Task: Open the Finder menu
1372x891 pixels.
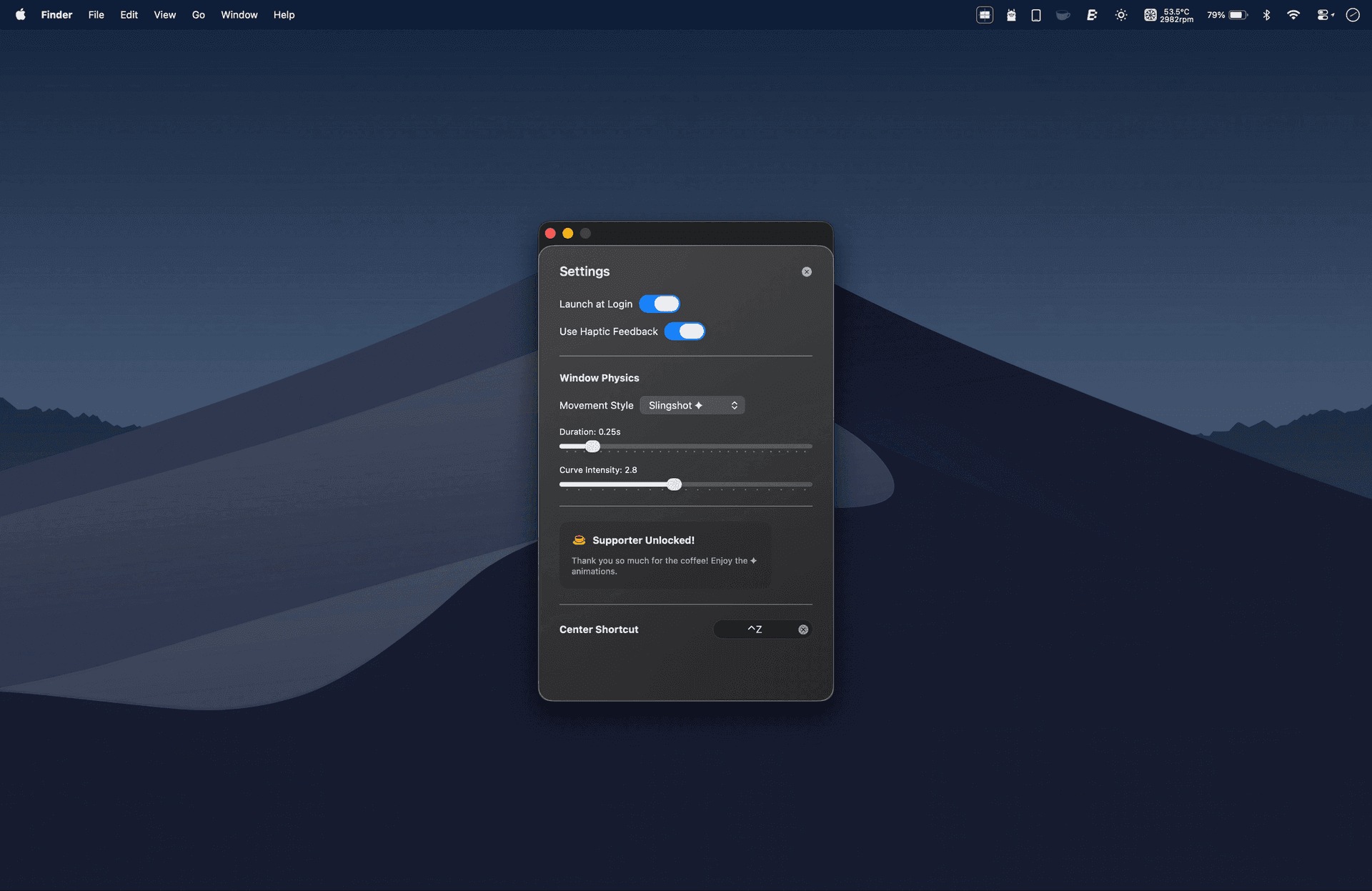Action: [x=56, y=14]
